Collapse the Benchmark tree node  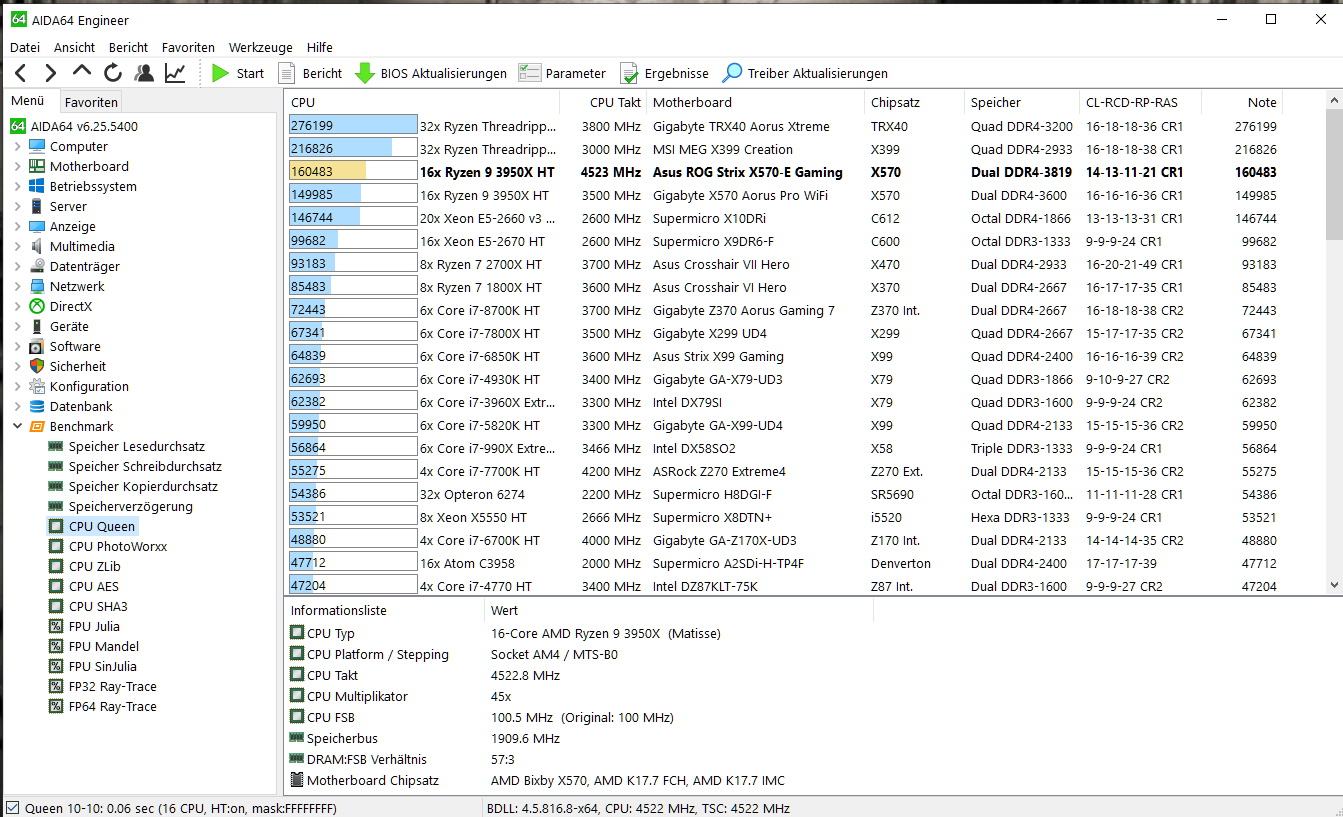coord(17,426)
